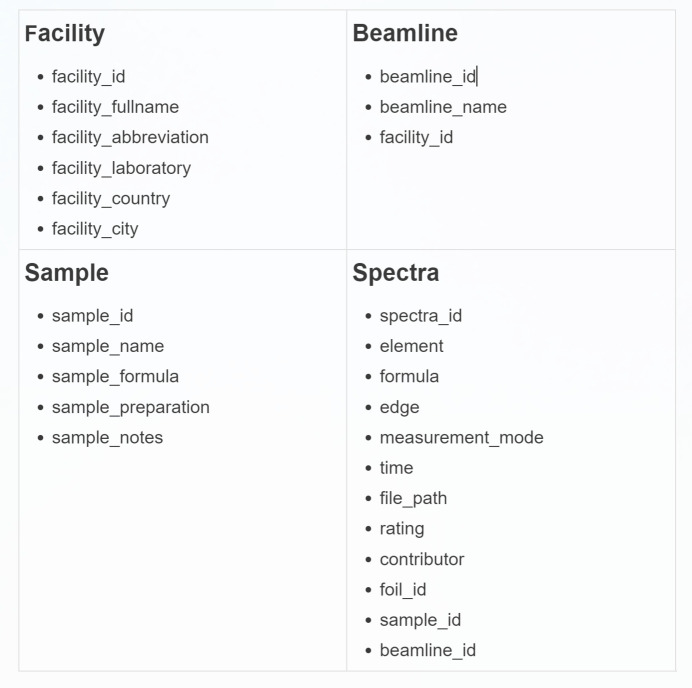The width and height of the screenshot is (692, 688).
Task: Click the Sample heading
Action: tap(67, 273)
